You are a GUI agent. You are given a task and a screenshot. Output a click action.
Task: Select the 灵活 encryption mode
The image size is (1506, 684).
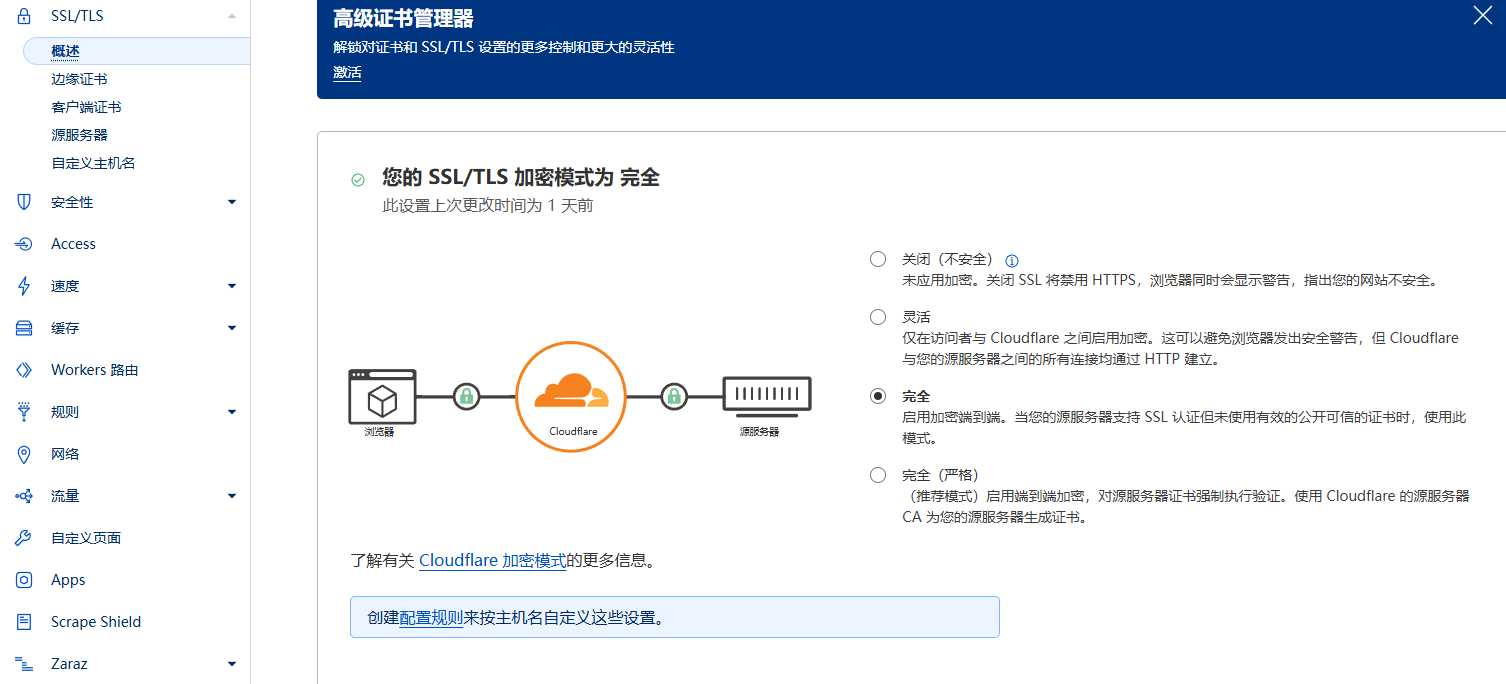[x=878, y=317]
